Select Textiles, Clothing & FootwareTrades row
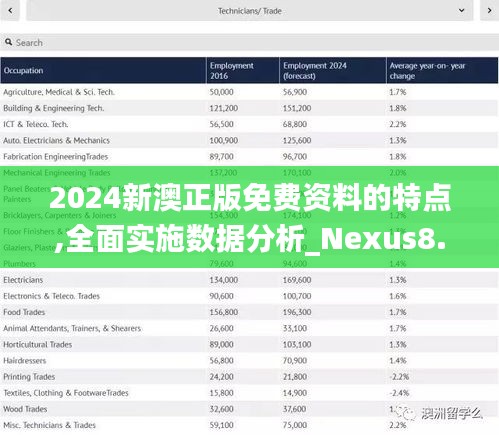This screenshot has width=499, height=435. 249,393
